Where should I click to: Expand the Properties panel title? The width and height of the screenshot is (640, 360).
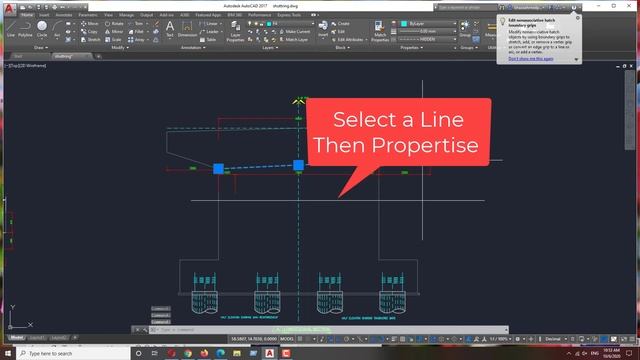pos(411,48)
